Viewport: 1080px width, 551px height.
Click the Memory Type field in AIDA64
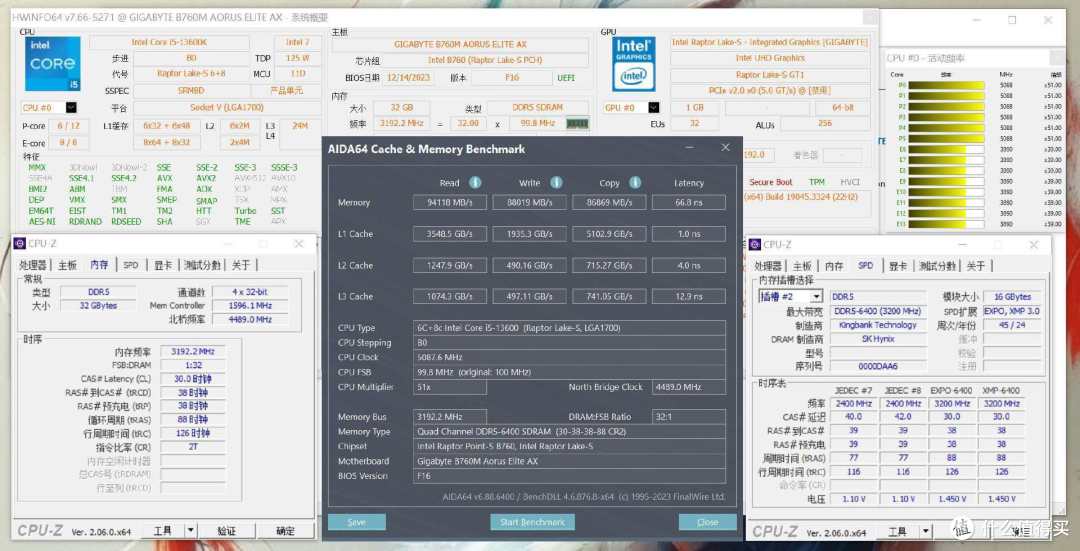click(x=570, y=432)
